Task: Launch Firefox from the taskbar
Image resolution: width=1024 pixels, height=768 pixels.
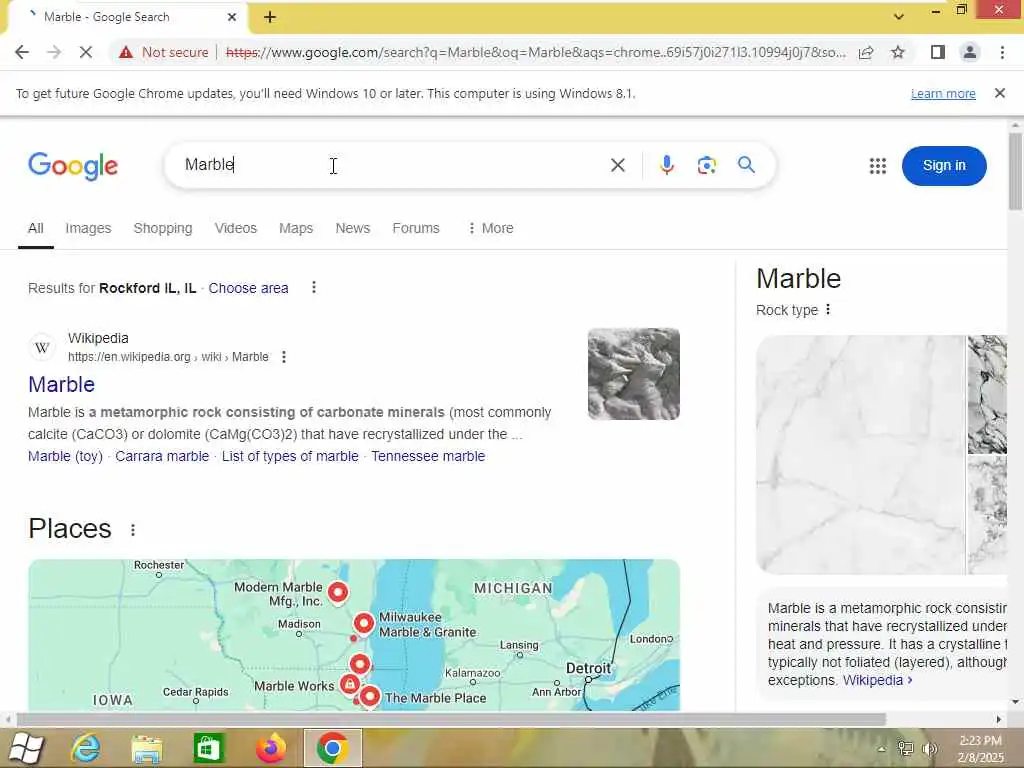Action: [x=270, y=748]
